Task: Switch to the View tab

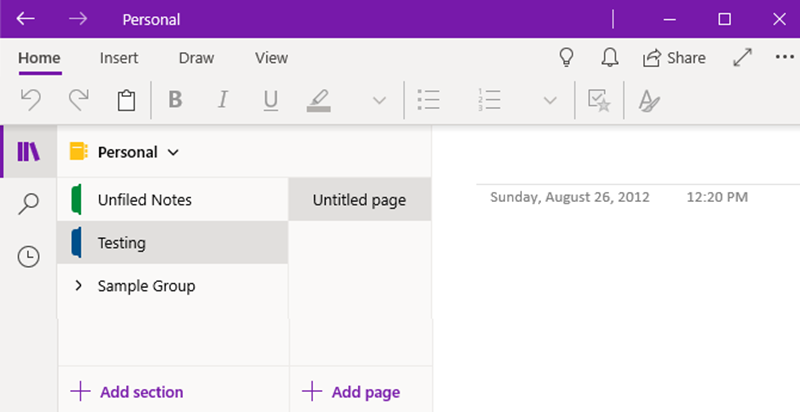Action: (x=271, y=58)
